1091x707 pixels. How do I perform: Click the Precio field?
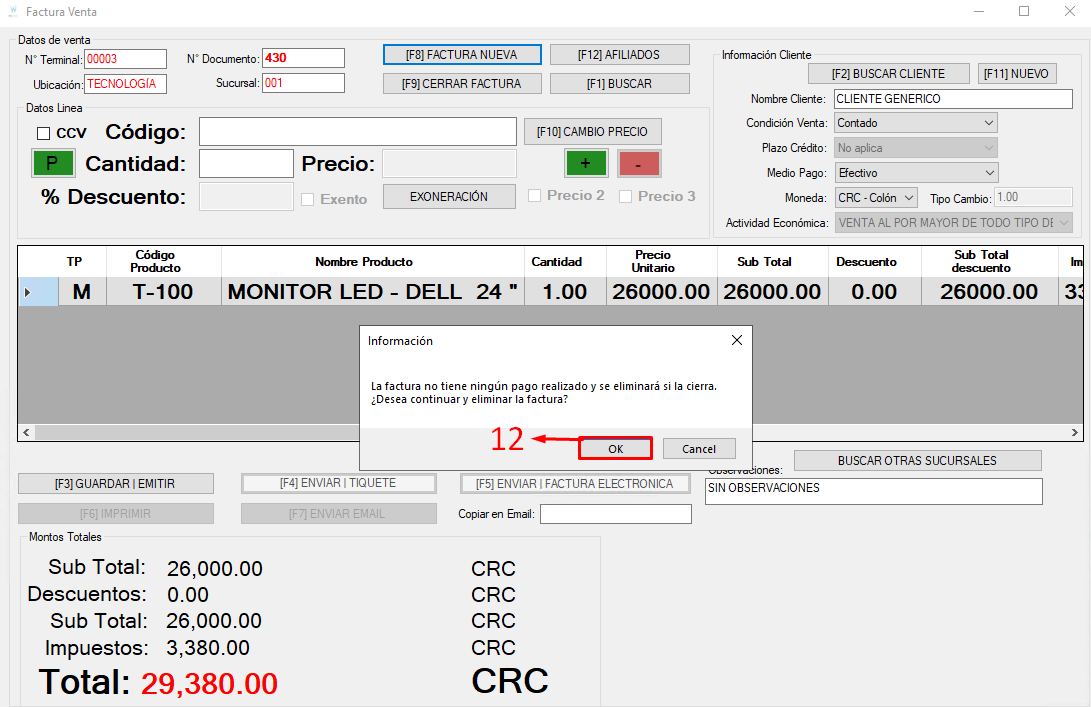449,164
